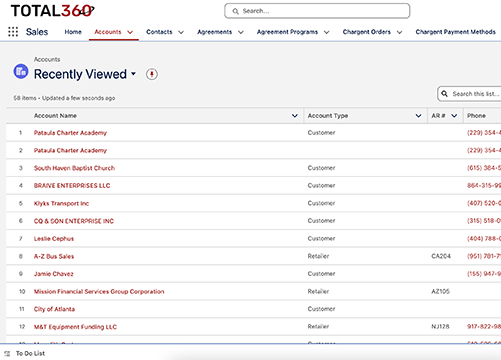Open Leslie Cephus account
Screen dimensions: 501x360
point(54,239)
